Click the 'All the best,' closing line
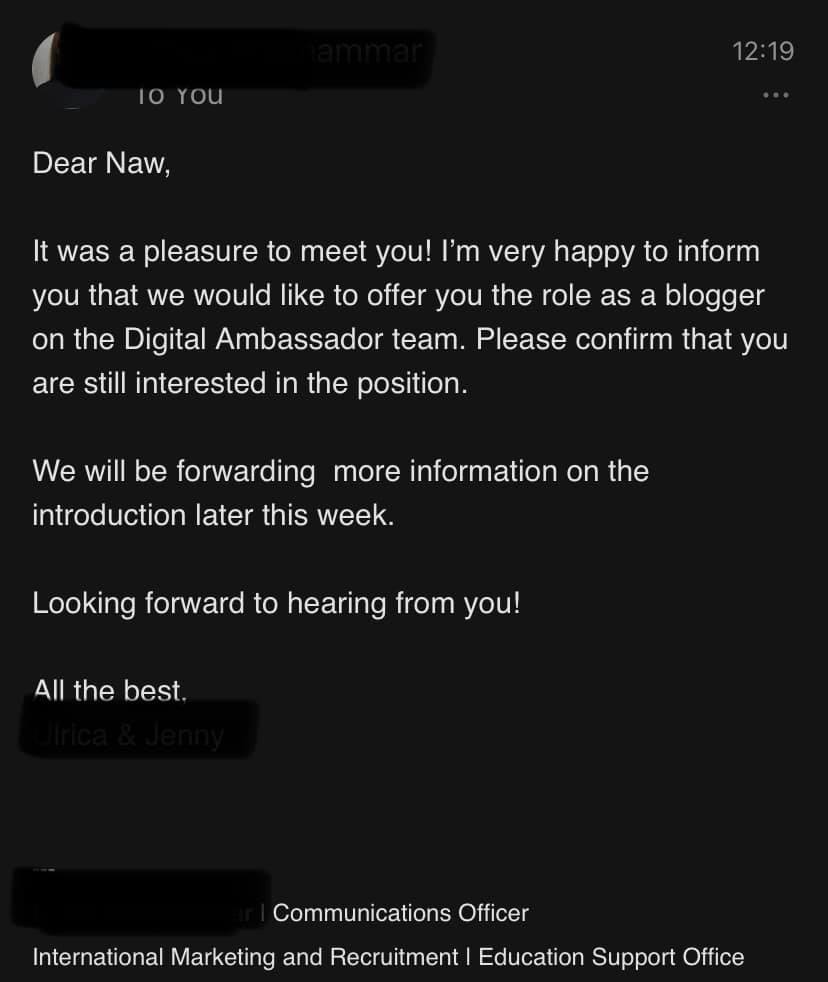The width and height of the screenshot is (828, 982). (x=110, y=691)
